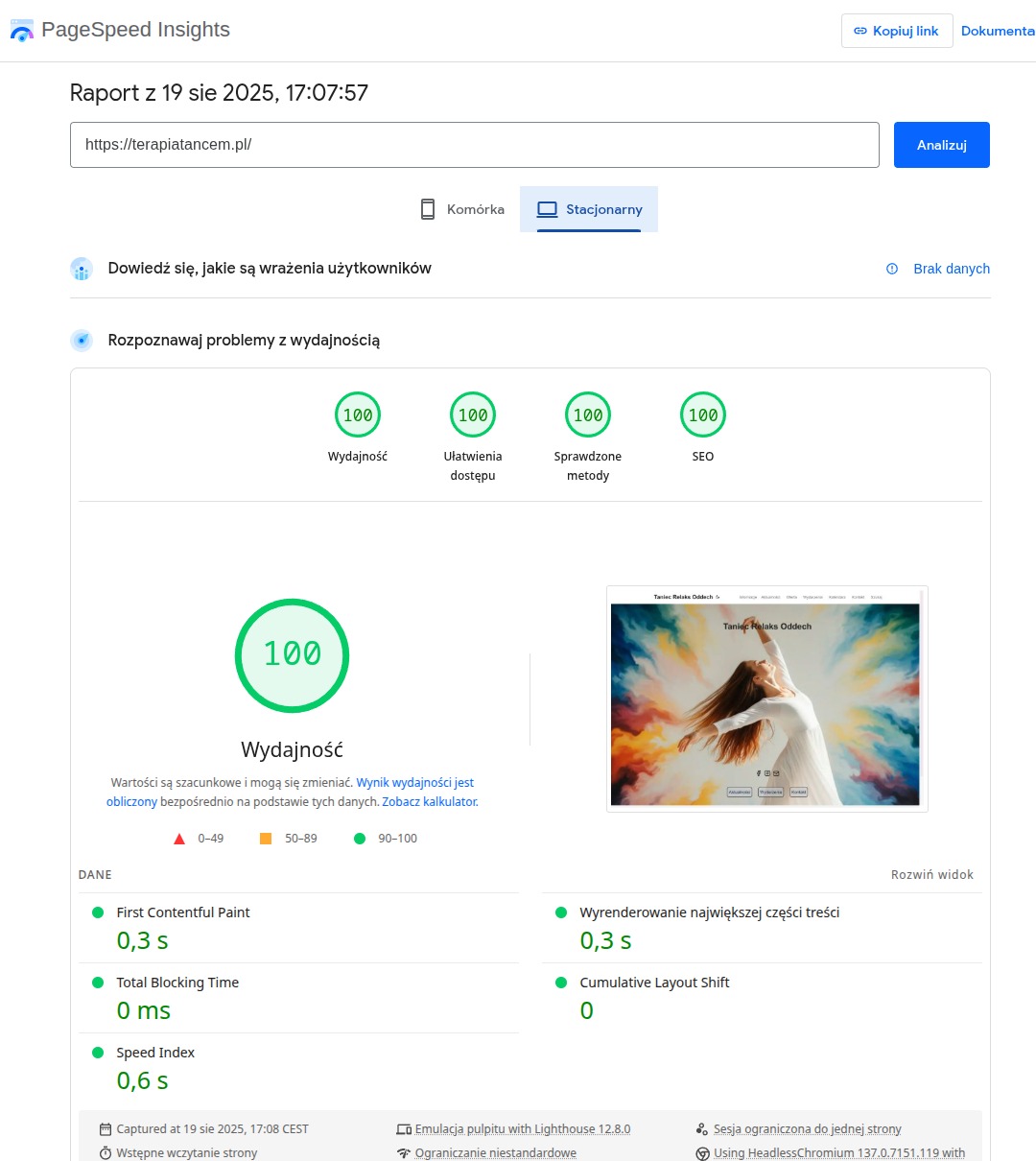This screenshot has width=1036, height=1161.
Task: Click the blue icon next to Dowiedz się heading
Action: (82, 269)
